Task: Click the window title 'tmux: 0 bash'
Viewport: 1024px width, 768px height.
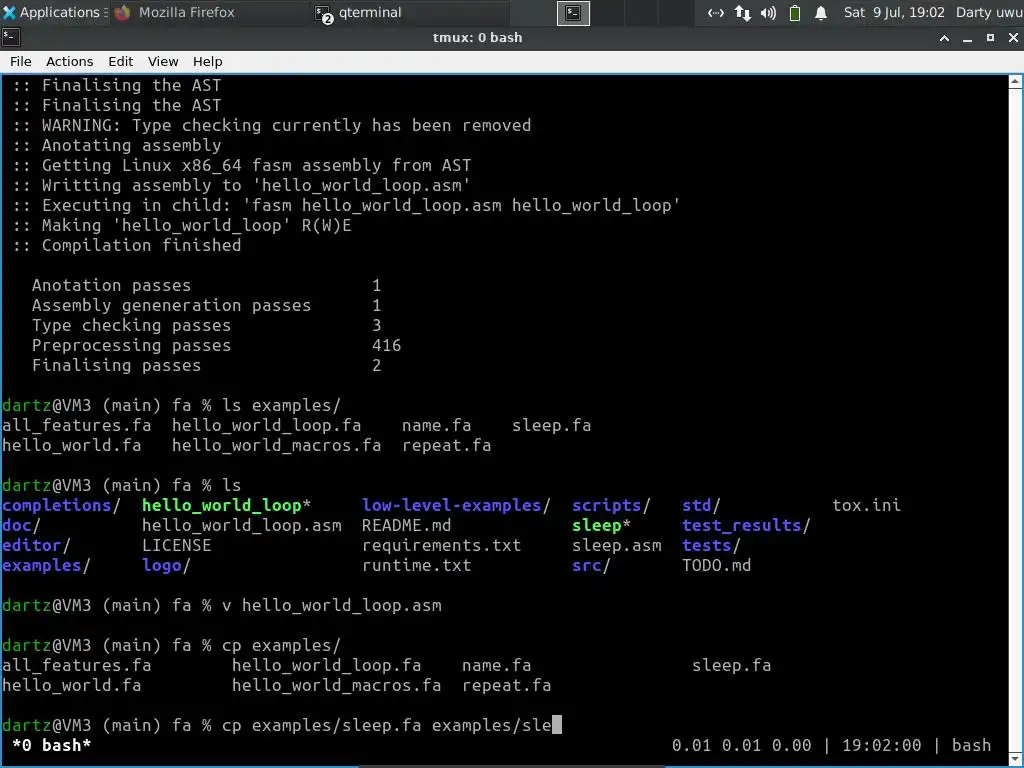Action: pos(477,37)
